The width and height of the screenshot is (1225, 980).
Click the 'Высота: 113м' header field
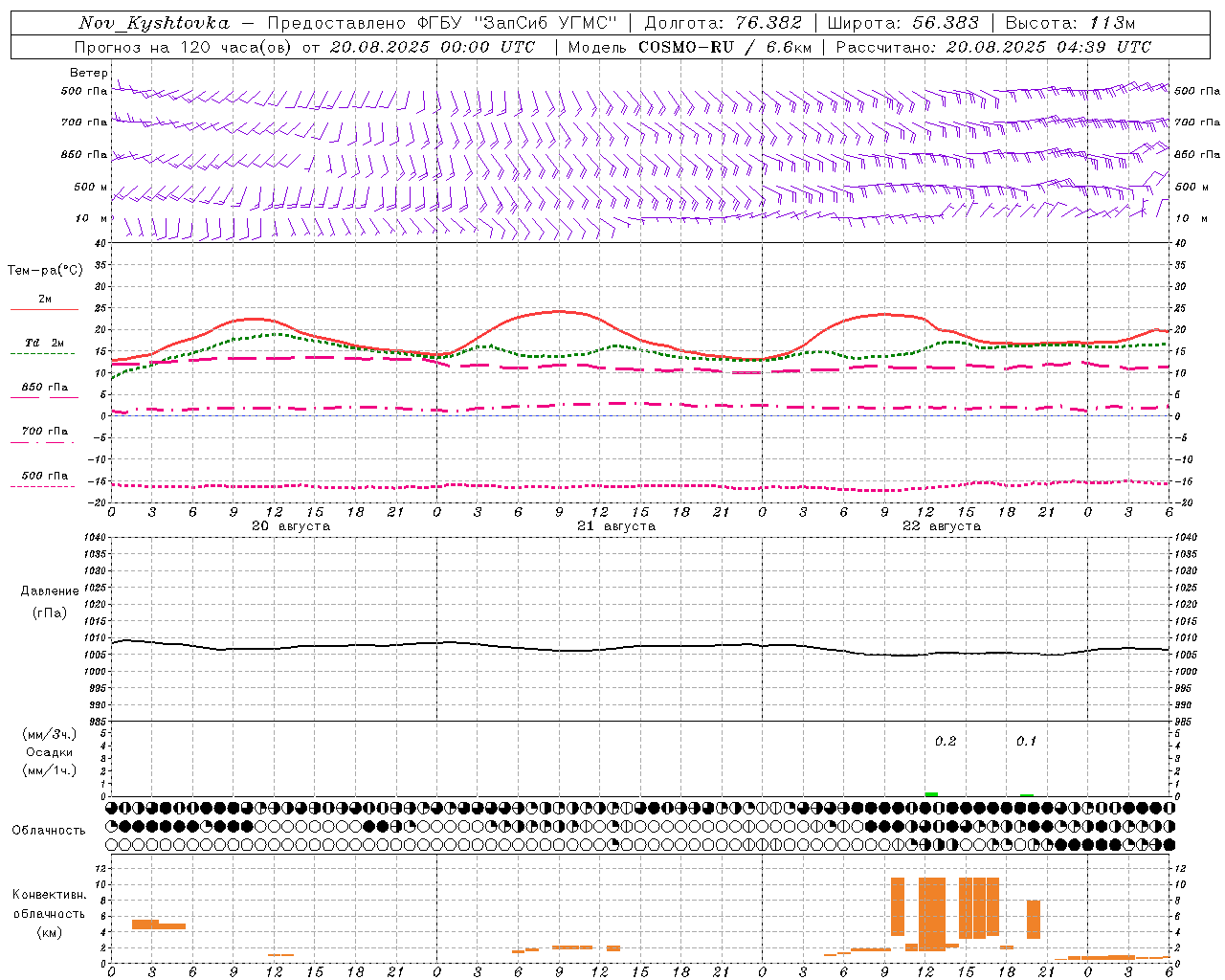click(x=1070, y=23)
